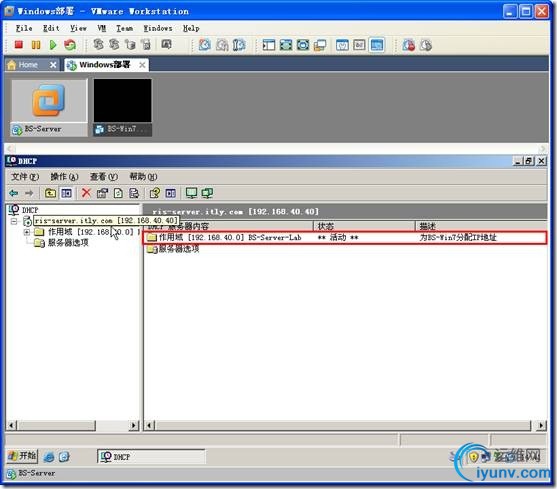Select the BS-Win7 VM thumbnail
Screen dimensions: 557x489
click(x=123, y=108)
